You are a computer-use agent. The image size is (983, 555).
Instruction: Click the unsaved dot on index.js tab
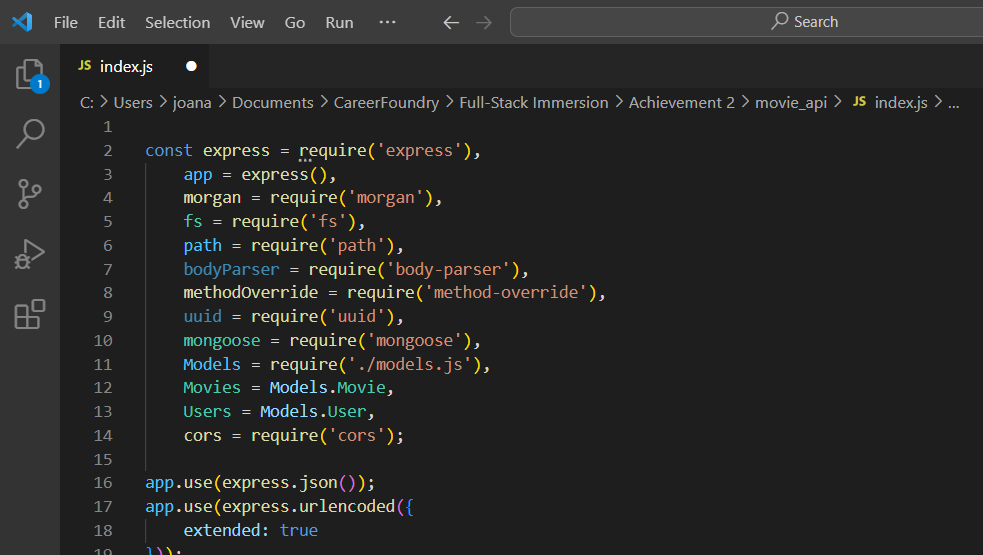pyautogui.click(x=191, y=66)
